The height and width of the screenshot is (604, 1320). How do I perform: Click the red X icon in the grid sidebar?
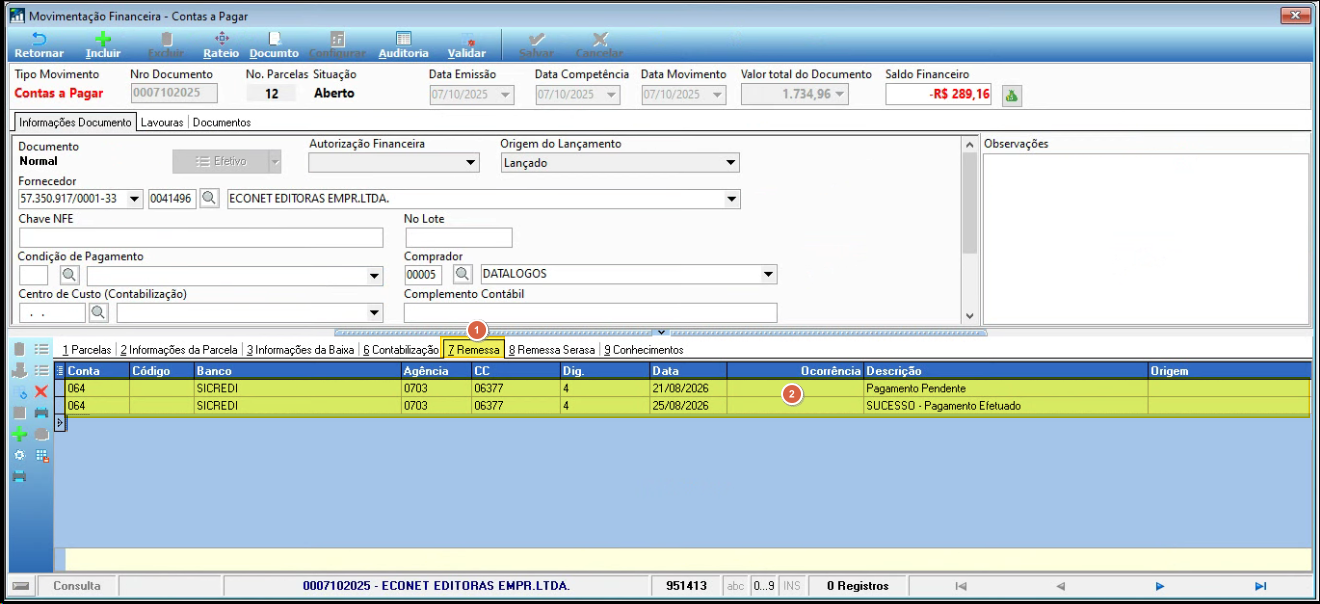pos(41,391)
